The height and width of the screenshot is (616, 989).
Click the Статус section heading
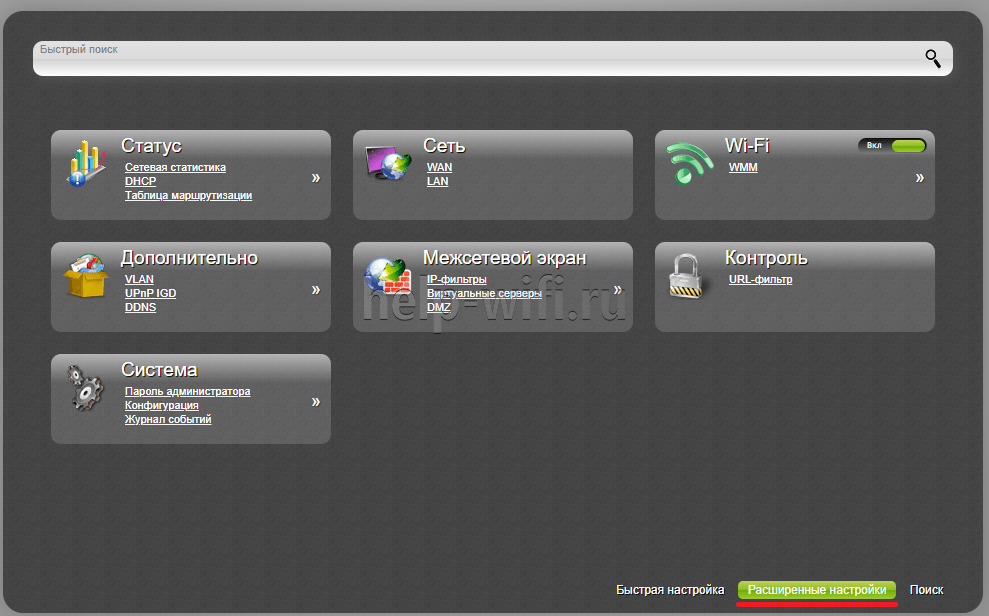click(x=151, y=146)
